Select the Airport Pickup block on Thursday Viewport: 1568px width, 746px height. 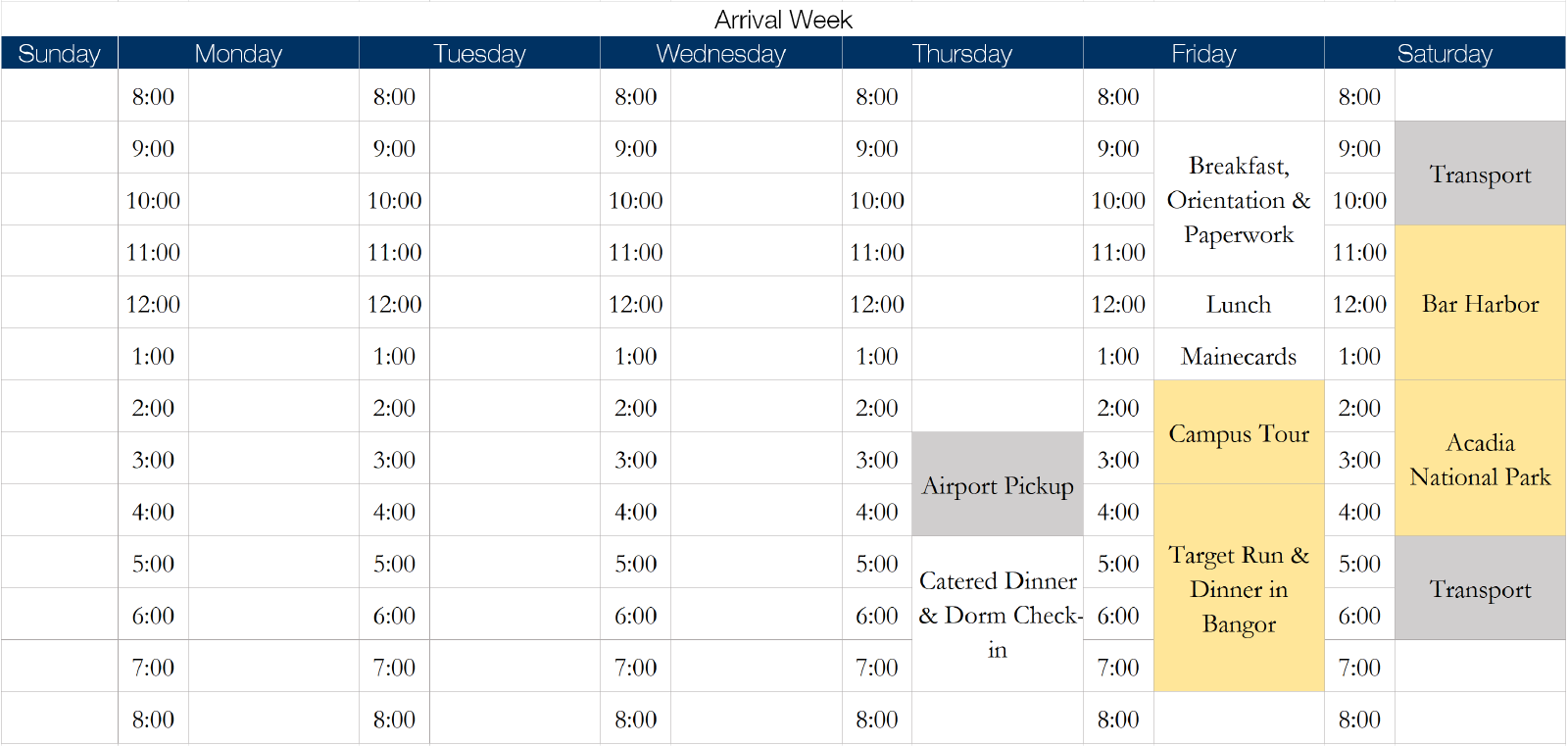point(998,485)
